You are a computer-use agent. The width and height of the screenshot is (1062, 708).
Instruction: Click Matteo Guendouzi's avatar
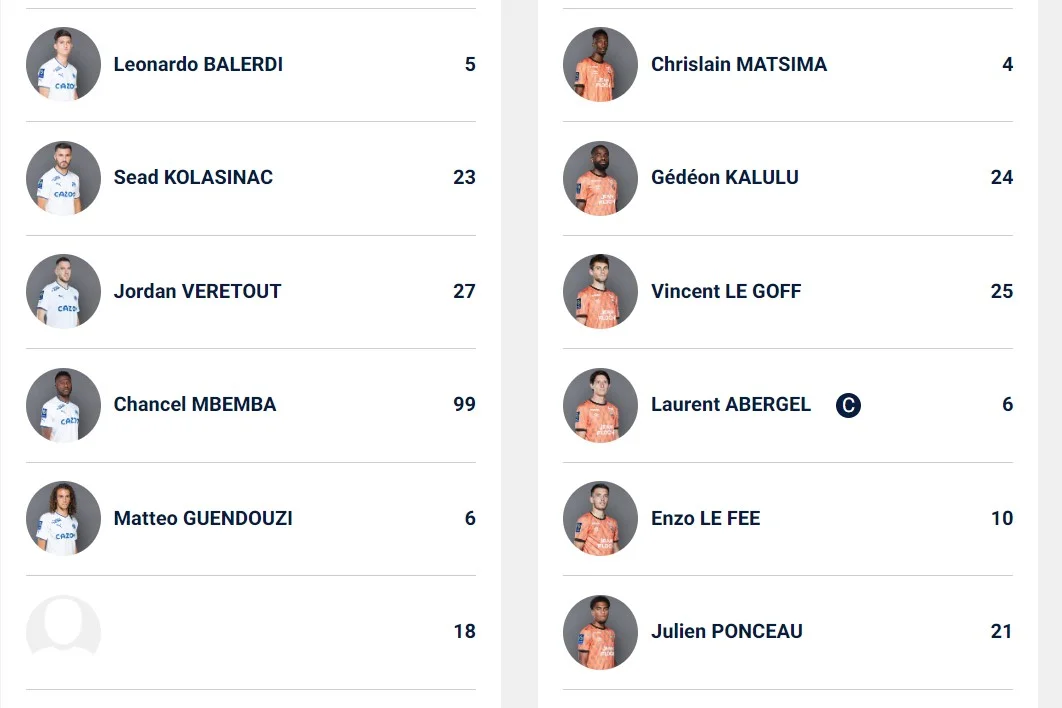[x=63, y=518]
